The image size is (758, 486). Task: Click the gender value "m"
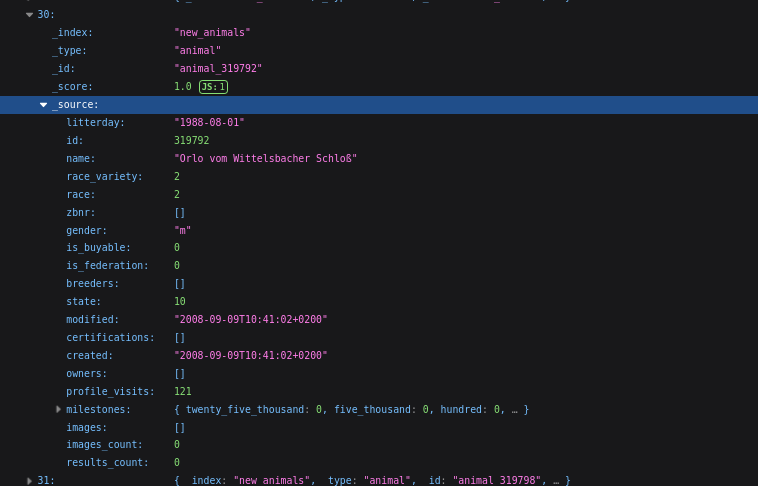point(182,230)
